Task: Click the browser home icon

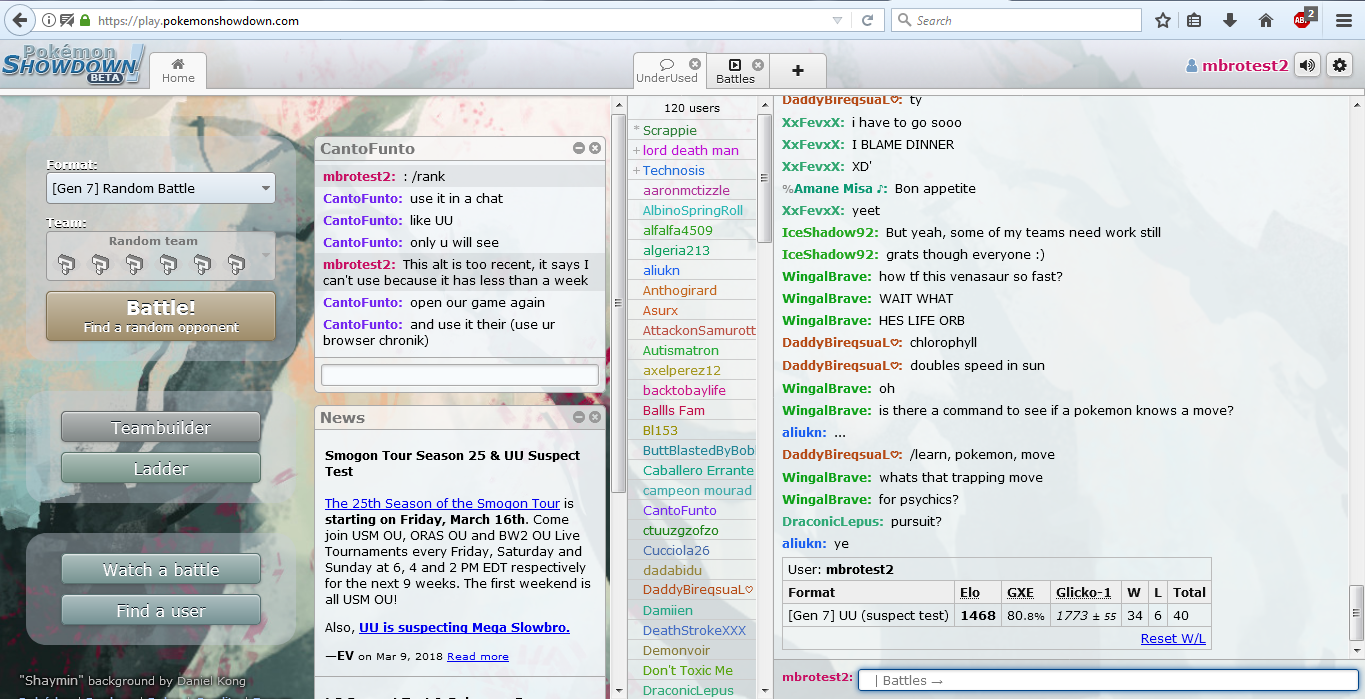Action: (1265, 20)
